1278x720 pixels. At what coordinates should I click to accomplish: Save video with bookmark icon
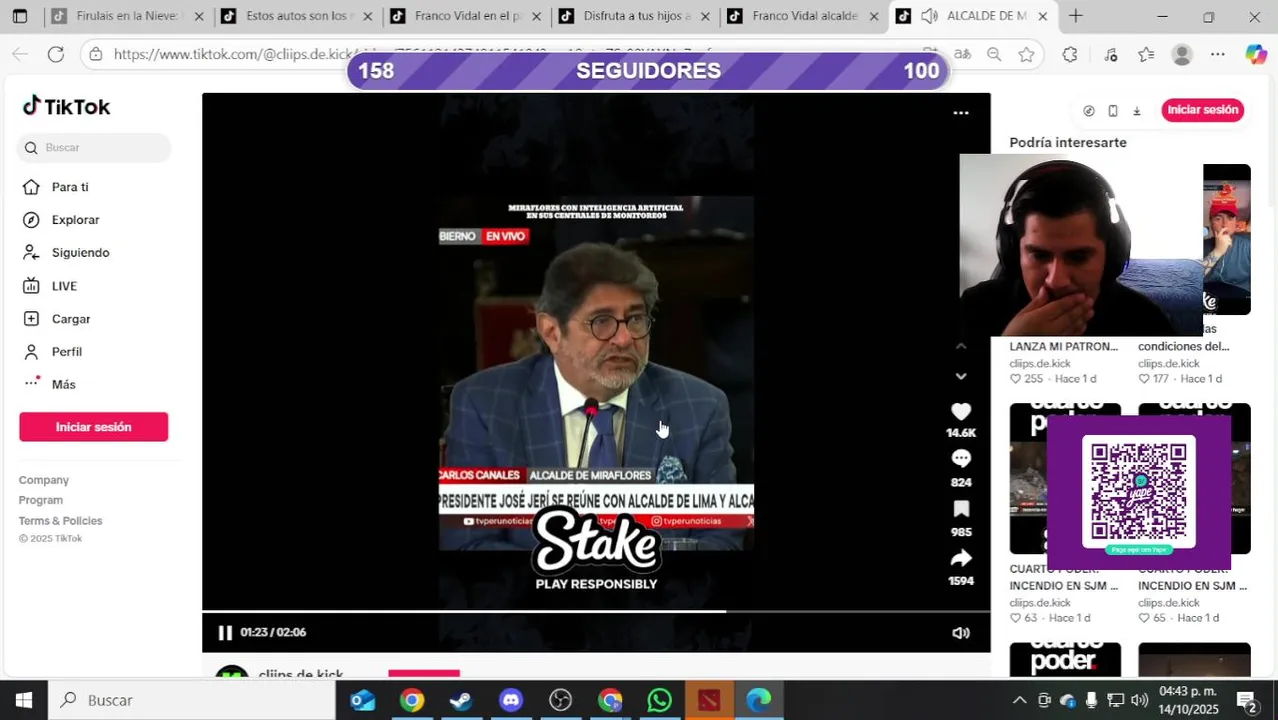coord(961,509)
